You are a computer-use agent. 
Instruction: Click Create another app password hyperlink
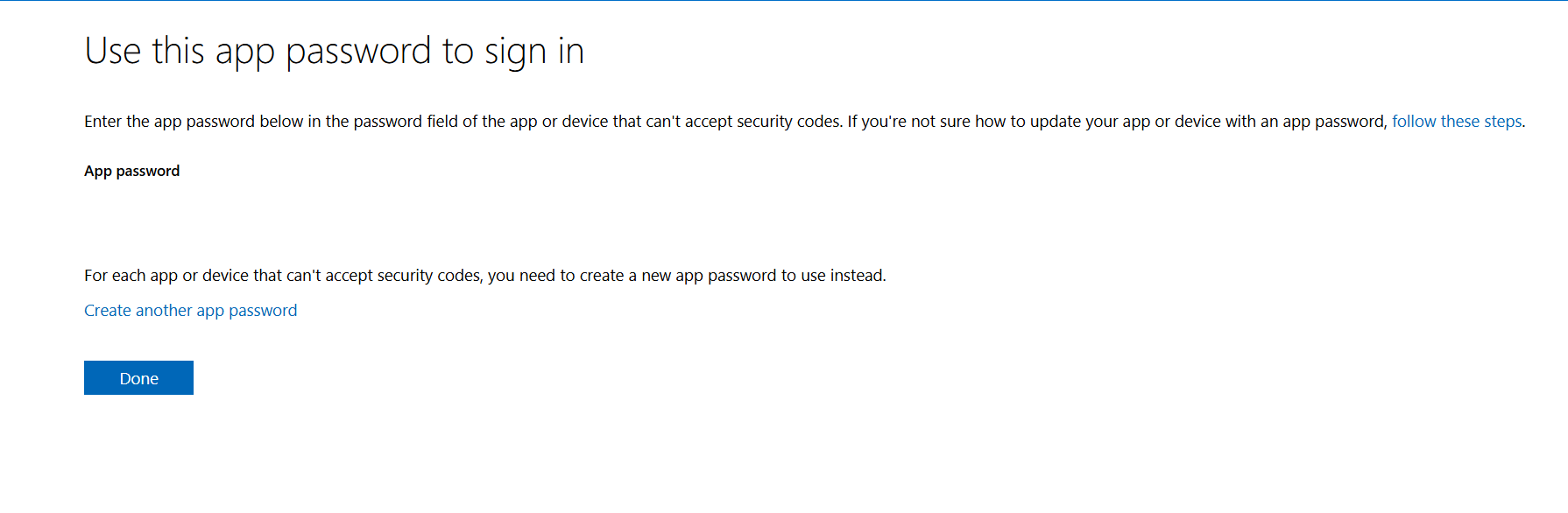point(190,310)
